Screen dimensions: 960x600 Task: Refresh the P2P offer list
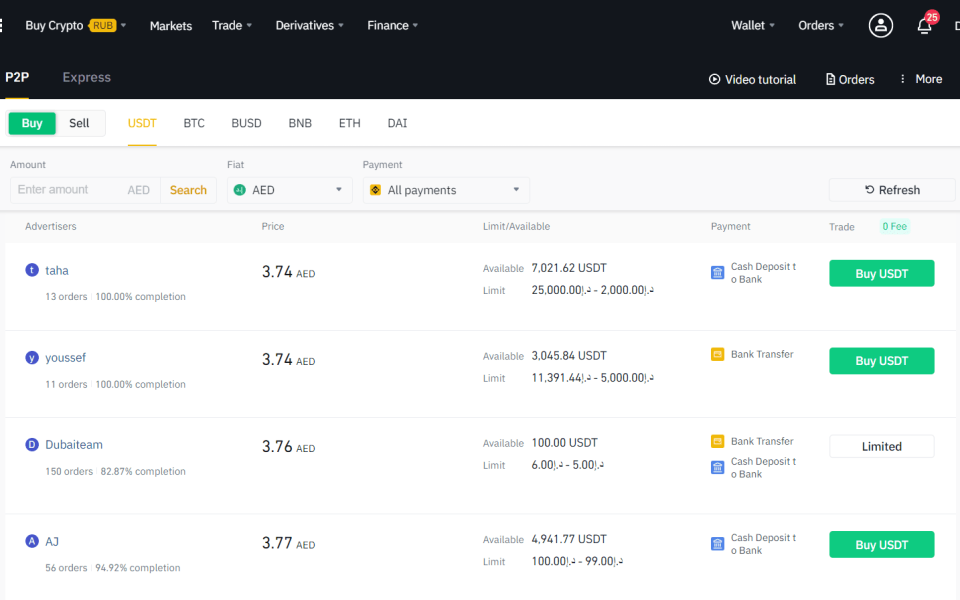891,189
